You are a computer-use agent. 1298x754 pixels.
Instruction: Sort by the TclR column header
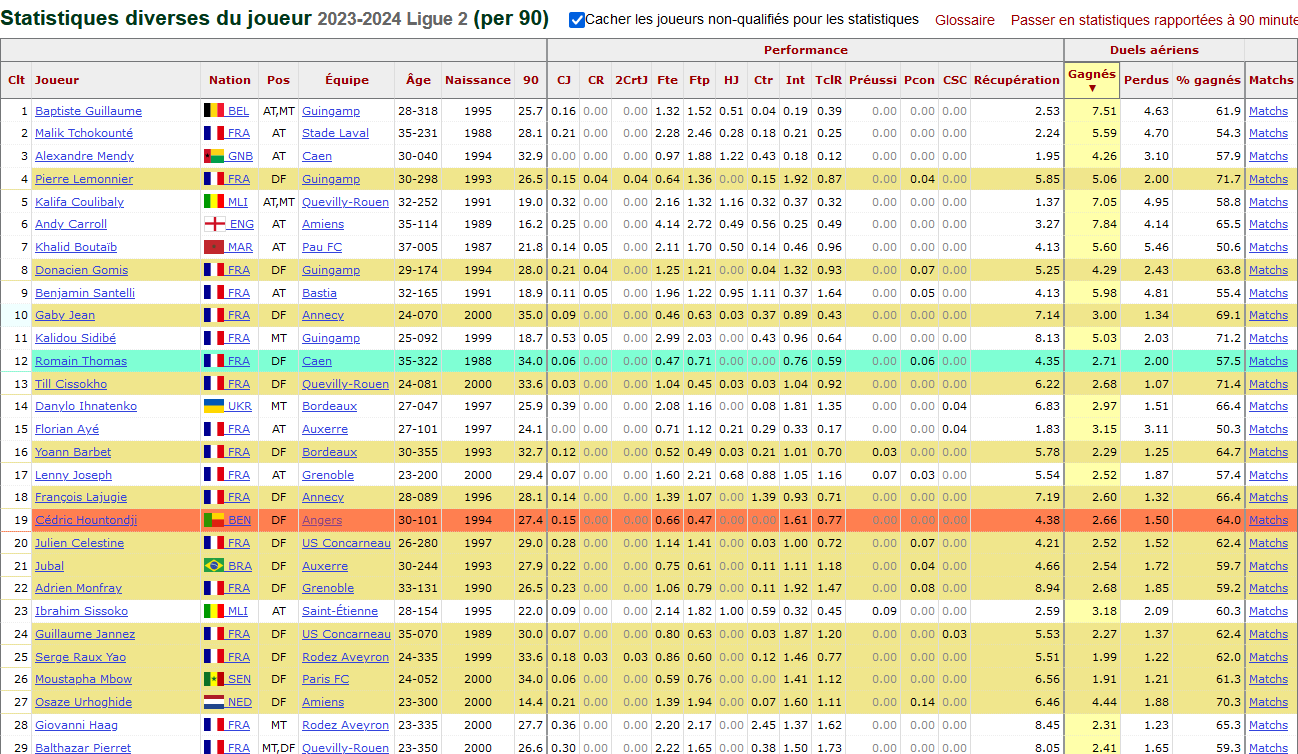click(x=828, y=80)
